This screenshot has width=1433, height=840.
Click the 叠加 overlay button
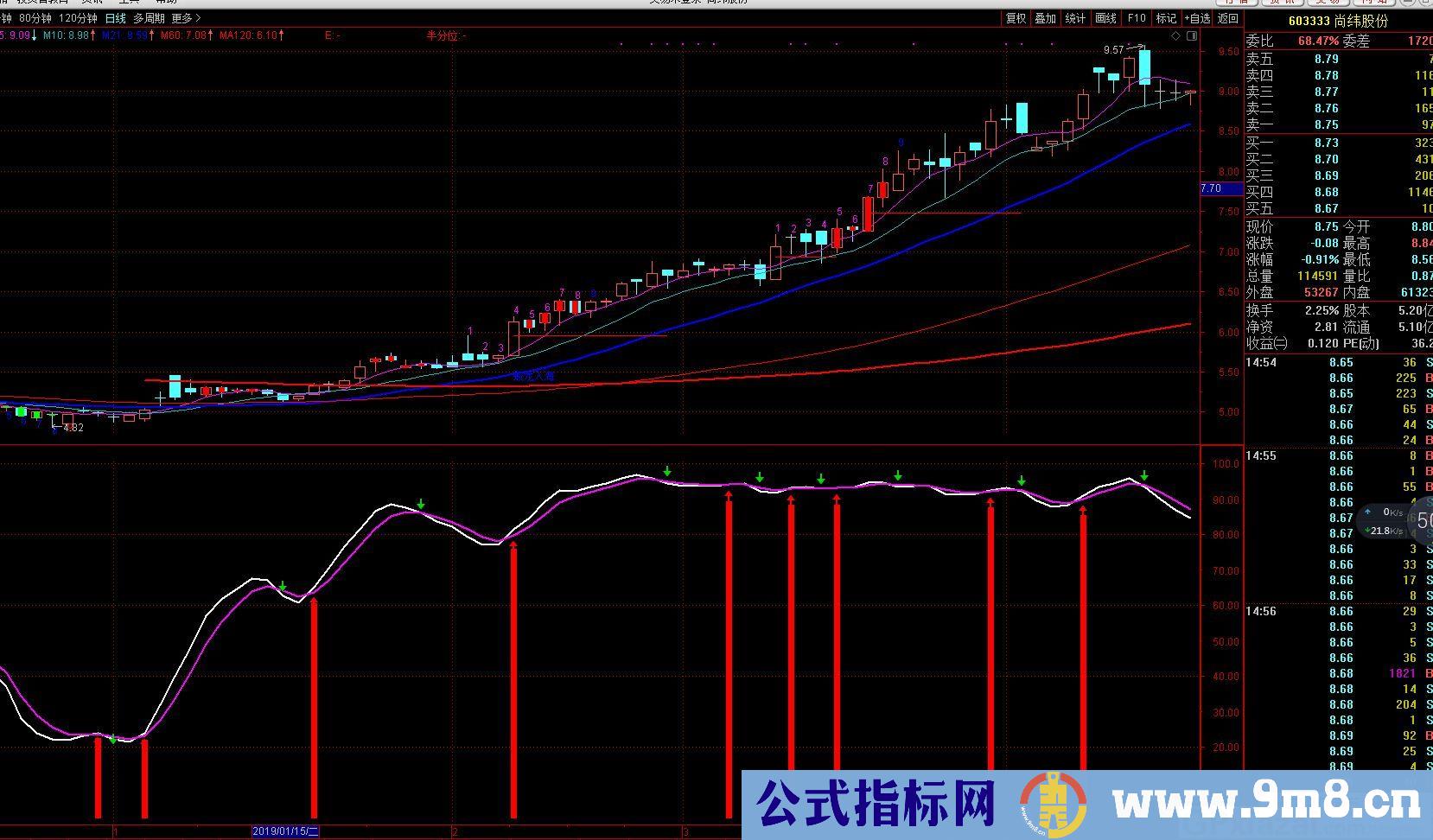pos(1046,18)
